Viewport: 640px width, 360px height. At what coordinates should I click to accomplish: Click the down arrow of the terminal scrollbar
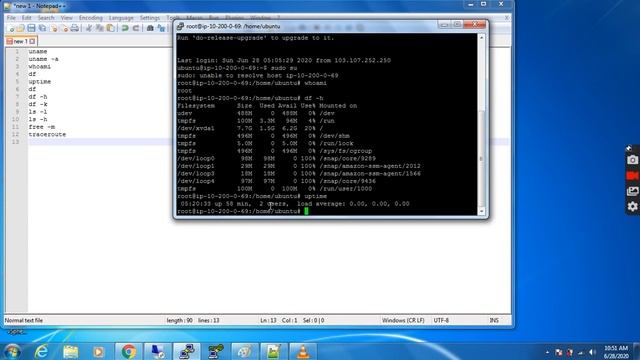tap(482, 211)
